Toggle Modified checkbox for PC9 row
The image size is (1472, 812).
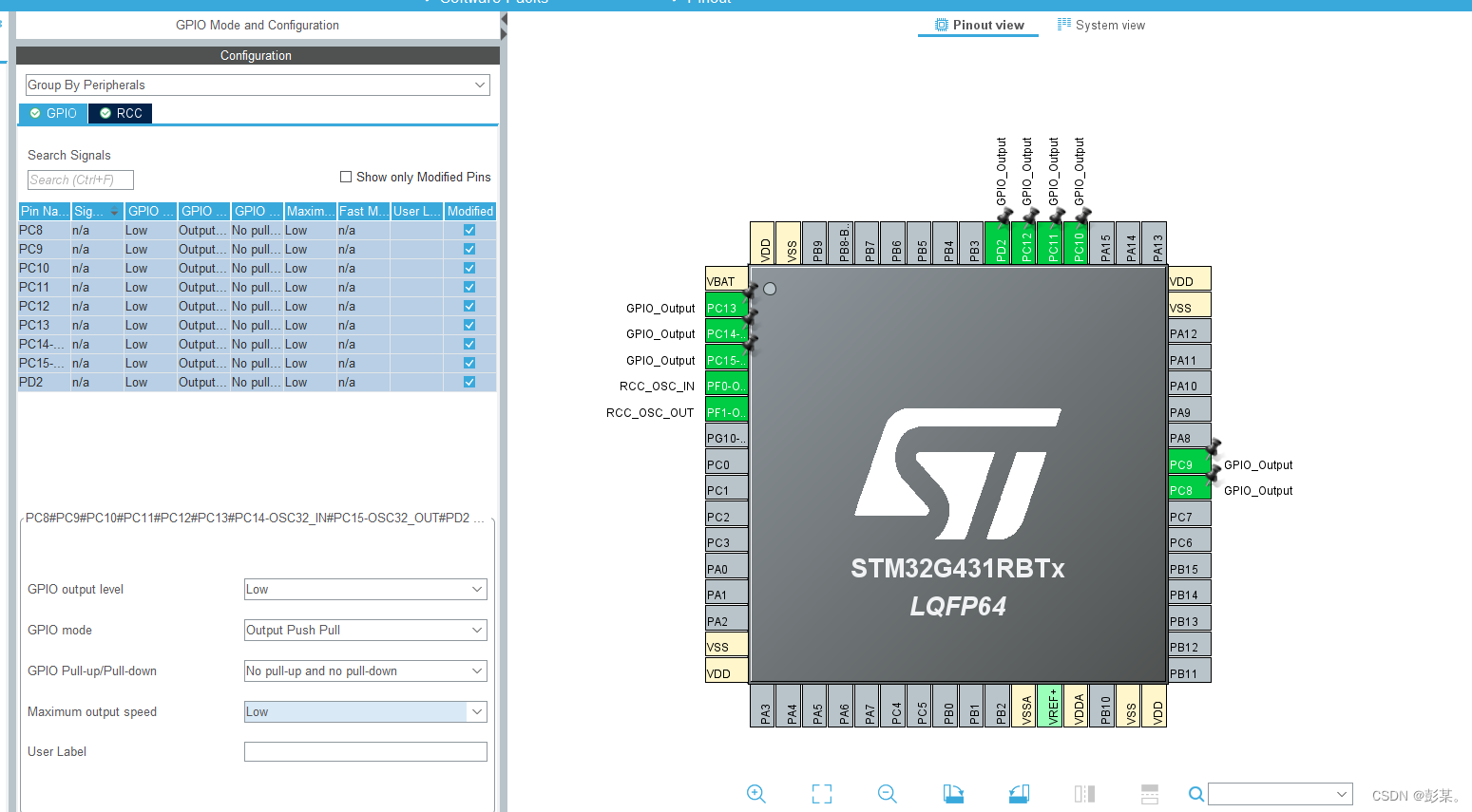(469, 249)
